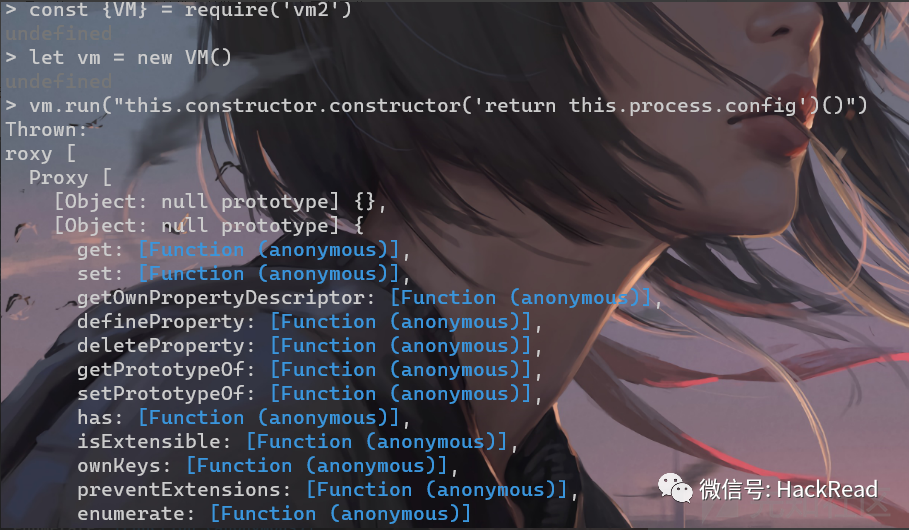Click the set: Function (anonymous) value
This screenshot has width=909, height=530.
click(x=269, y=274)
